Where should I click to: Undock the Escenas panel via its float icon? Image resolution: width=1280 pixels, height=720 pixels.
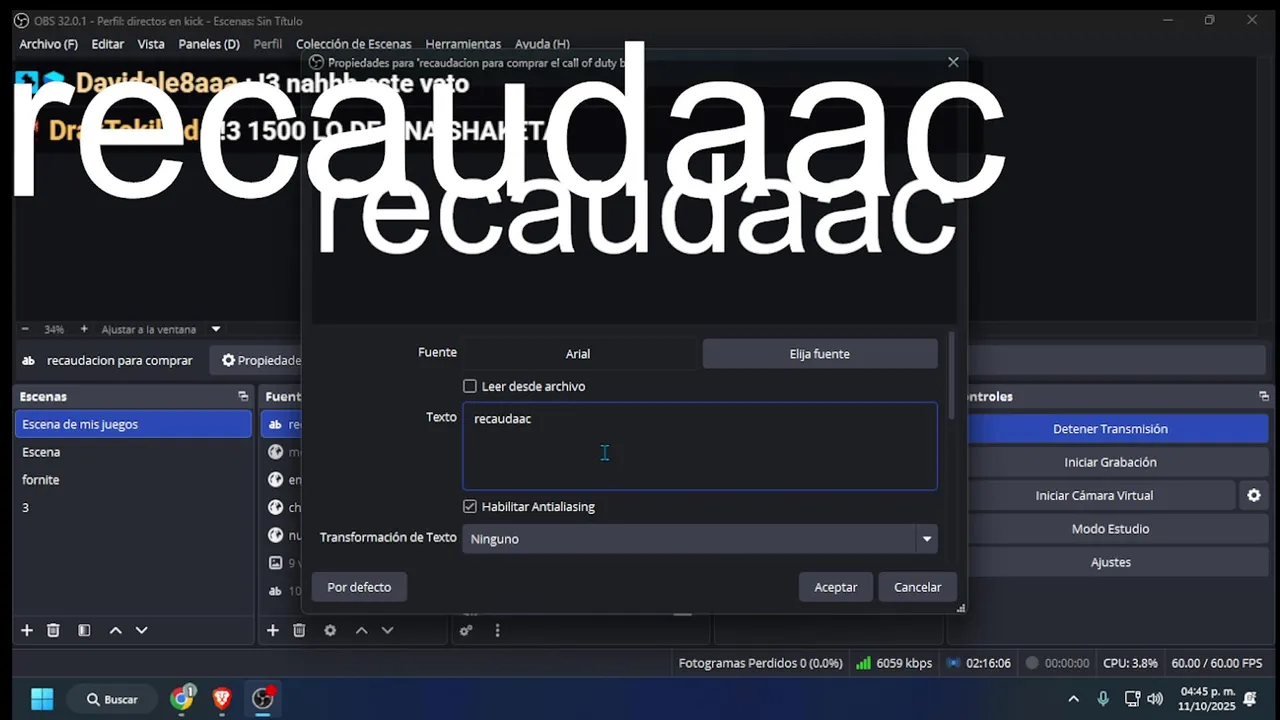(242, 396)
